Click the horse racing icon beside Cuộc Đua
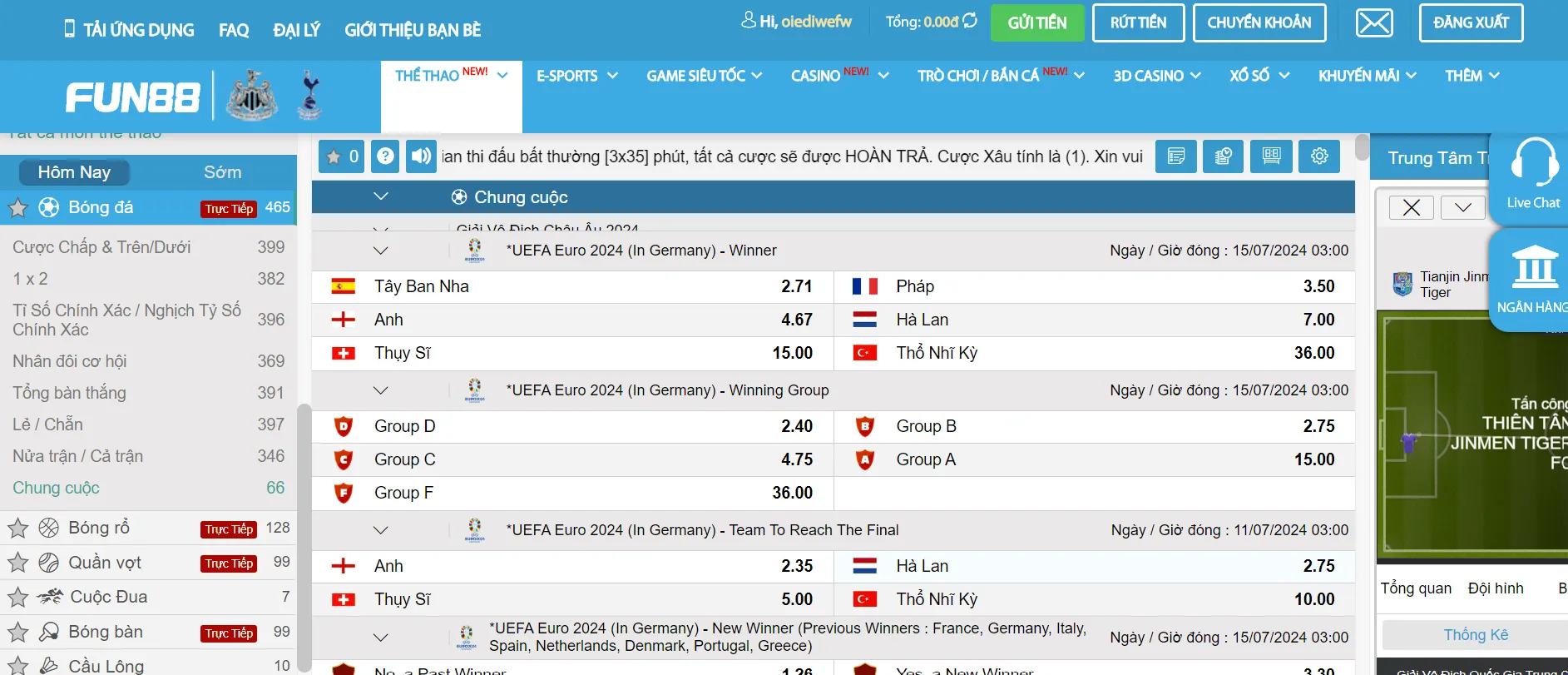 click(50, 596)
